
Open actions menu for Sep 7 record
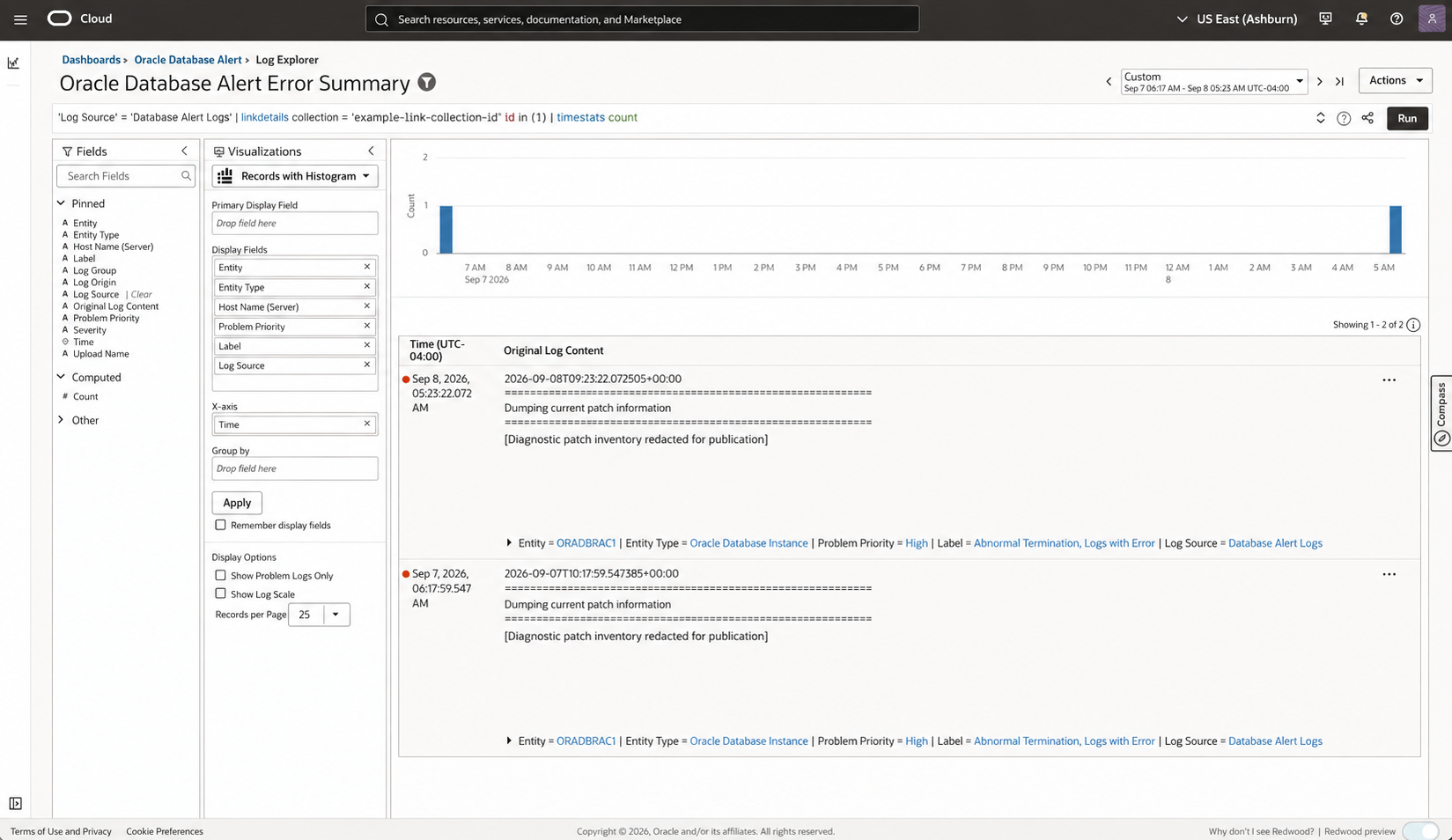click(1389, 574)
